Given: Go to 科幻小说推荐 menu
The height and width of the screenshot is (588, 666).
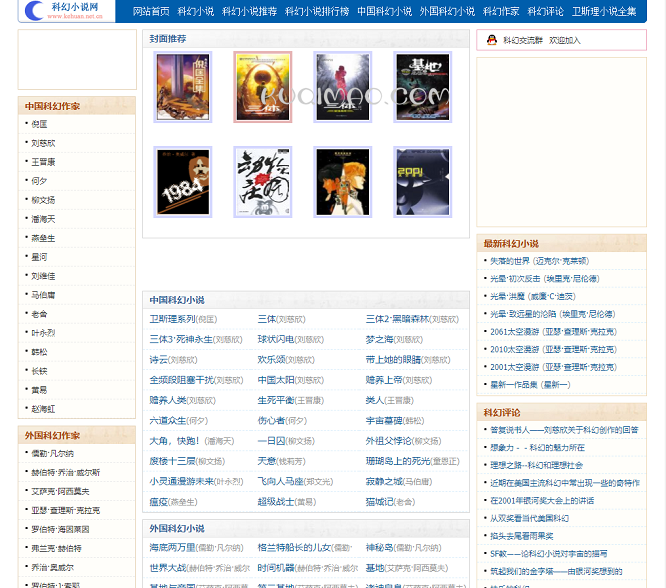Looking at the screenshot, I should coord(249,11).
